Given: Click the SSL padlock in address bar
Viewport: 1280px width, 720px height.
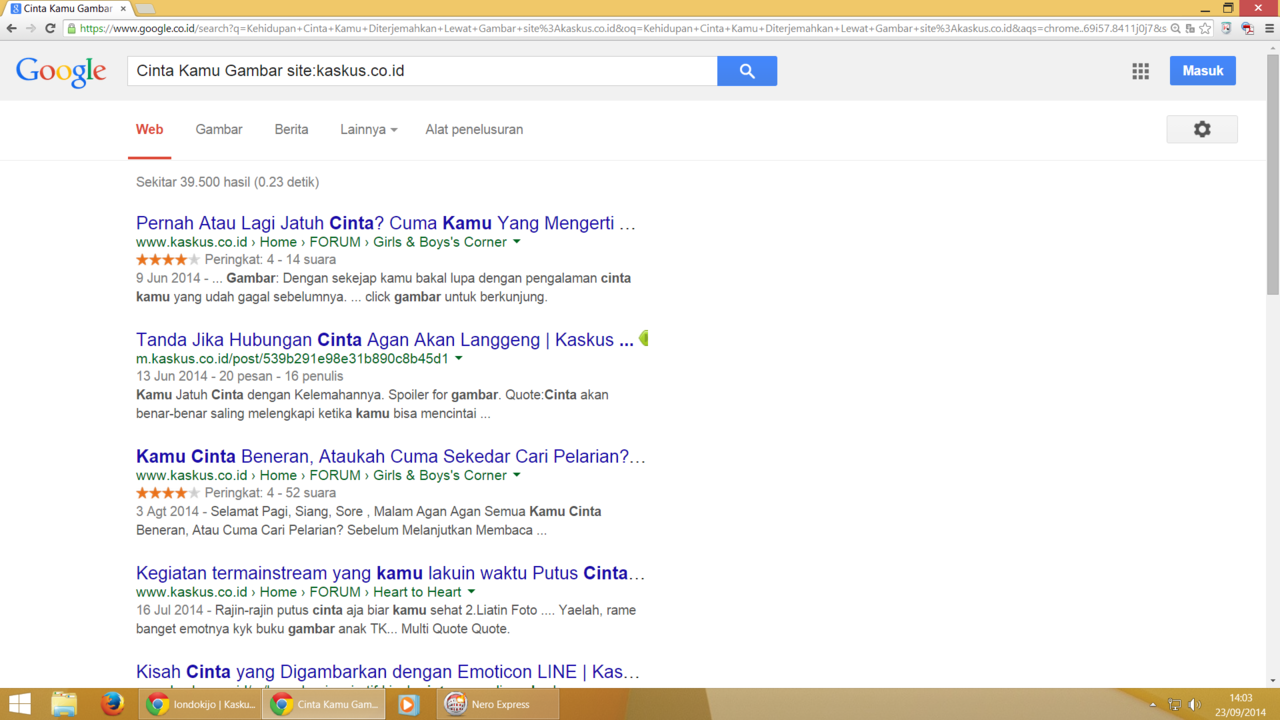Looking at the screenshot, I should click(x=72, y=28).
